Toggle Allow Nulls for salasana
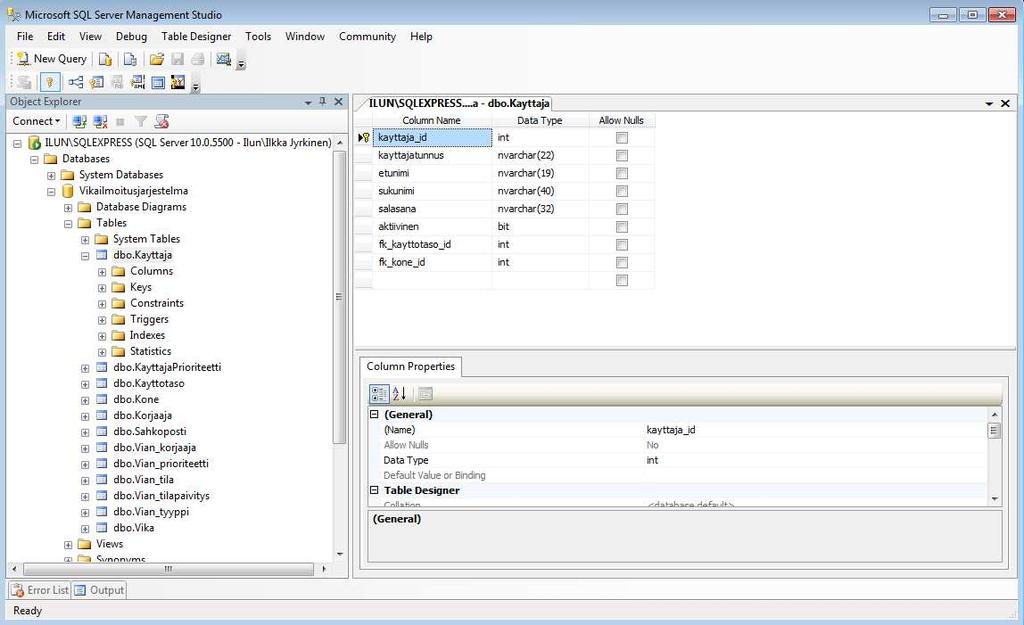This screenshot has width=1024, height=625. (x=622, y=209)
